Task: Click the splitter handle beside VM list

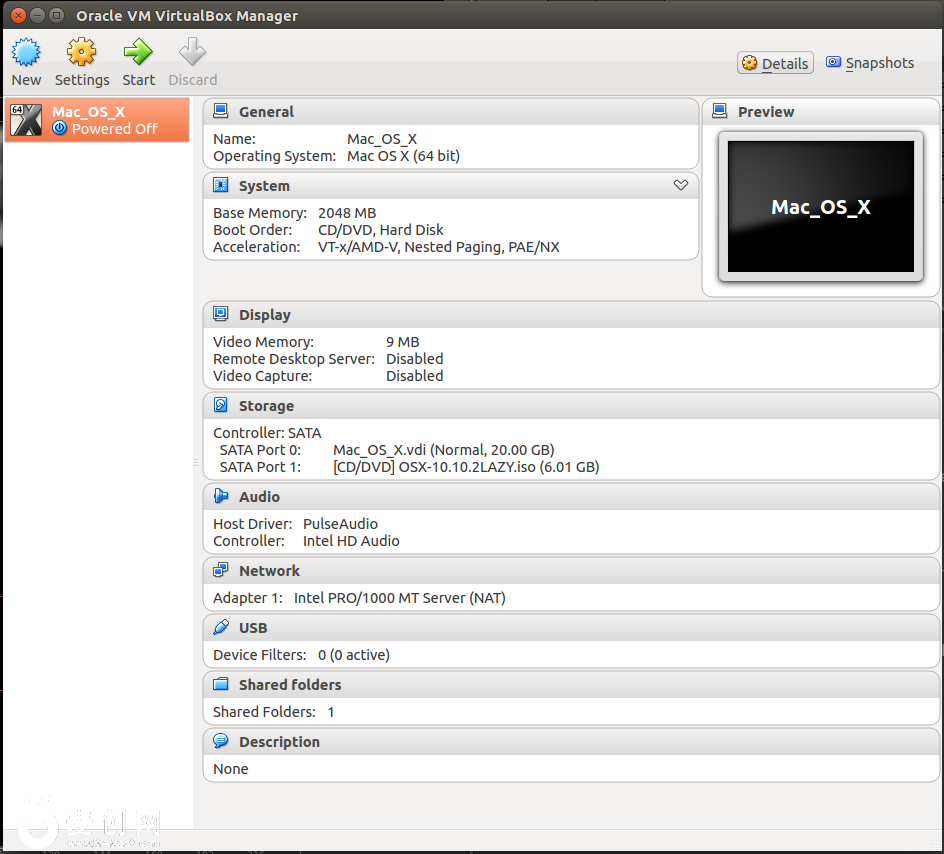Action: pyautogui.click(x=196, y=463)
